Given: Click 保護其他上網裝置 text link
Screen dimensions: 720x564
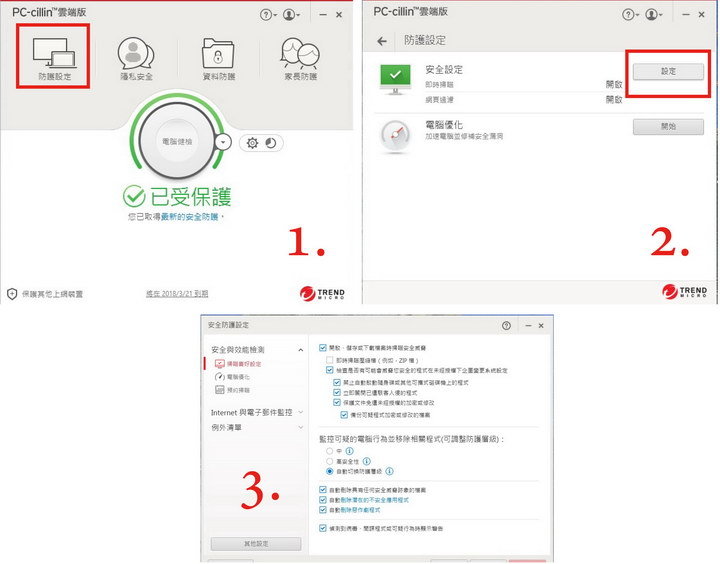Looking at the screenshot, I should tap(52, 294).
